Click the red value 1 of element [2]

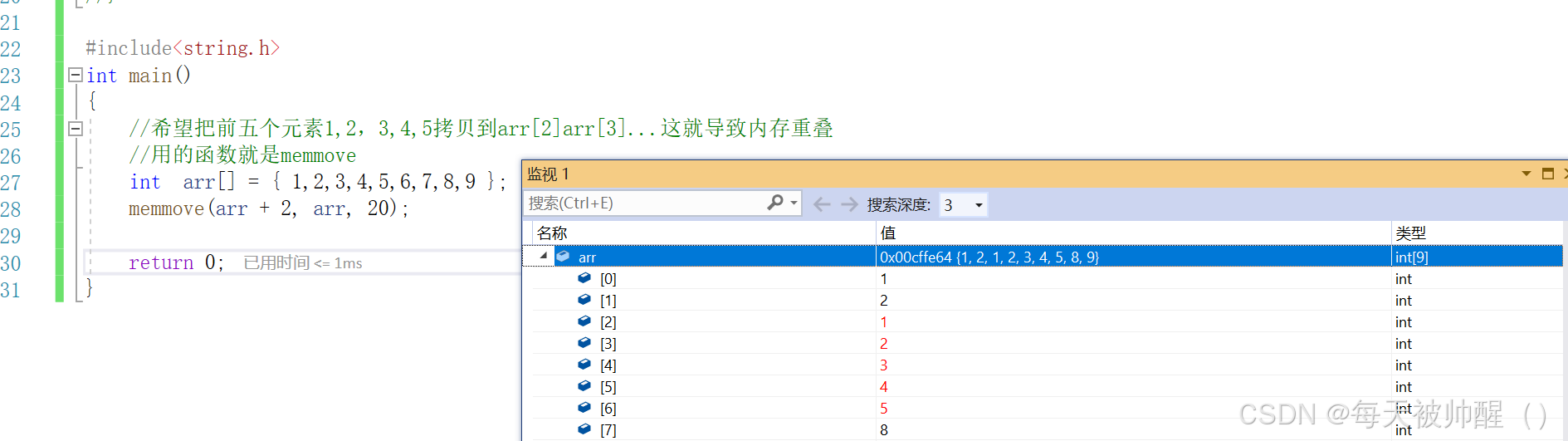click(x=884, y=322)
